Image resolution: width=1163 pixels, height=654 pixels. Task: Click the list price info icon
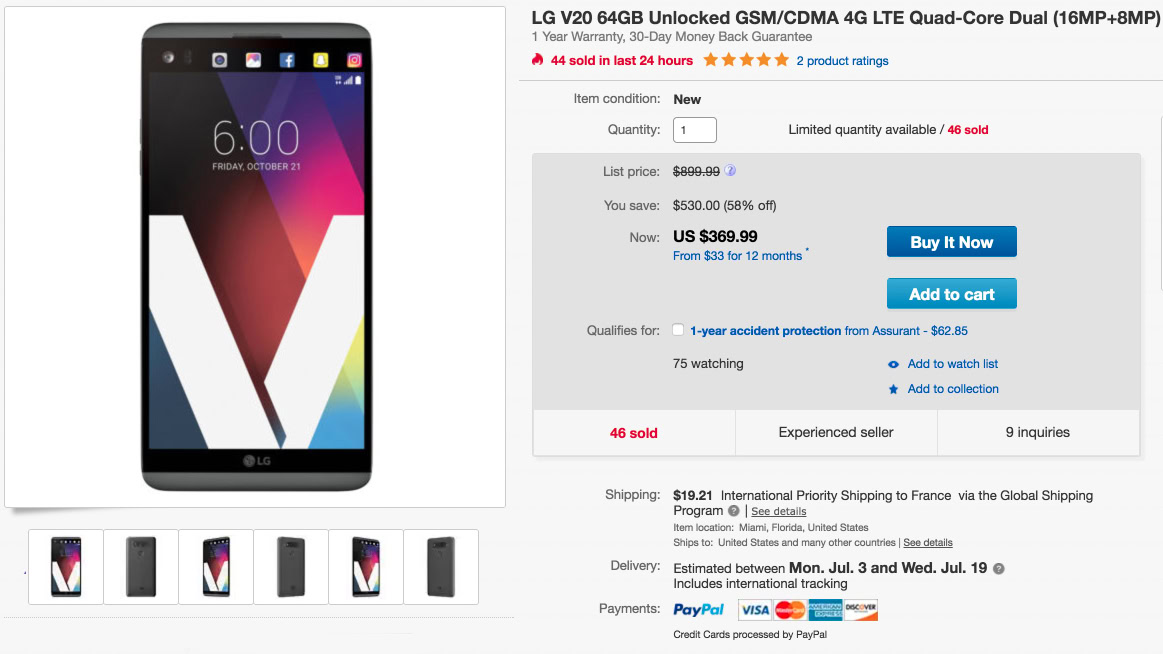pyautogui.click(x=731, y=171)
